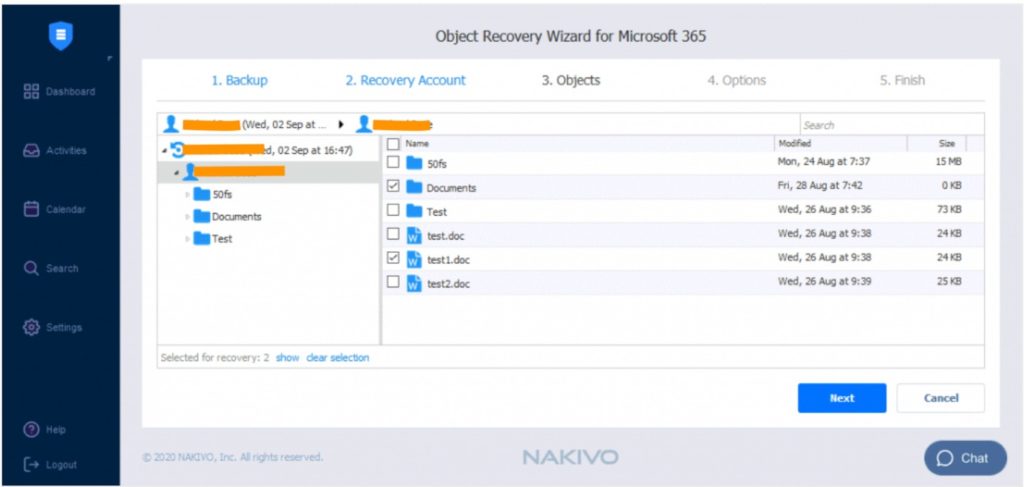Uncheck the test1.doc checkbox

pos(393,258)
